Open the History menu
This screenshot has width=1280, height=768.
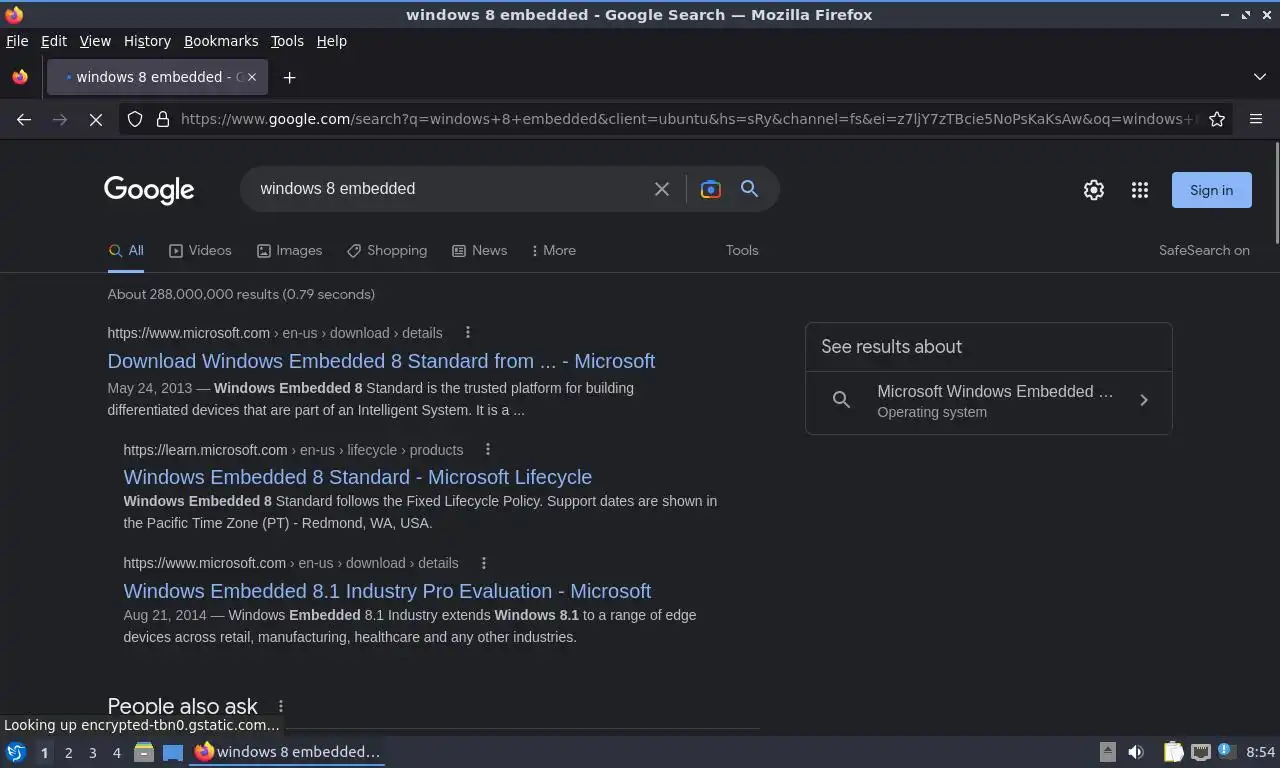pyautogui.click(x=147, y=41)
